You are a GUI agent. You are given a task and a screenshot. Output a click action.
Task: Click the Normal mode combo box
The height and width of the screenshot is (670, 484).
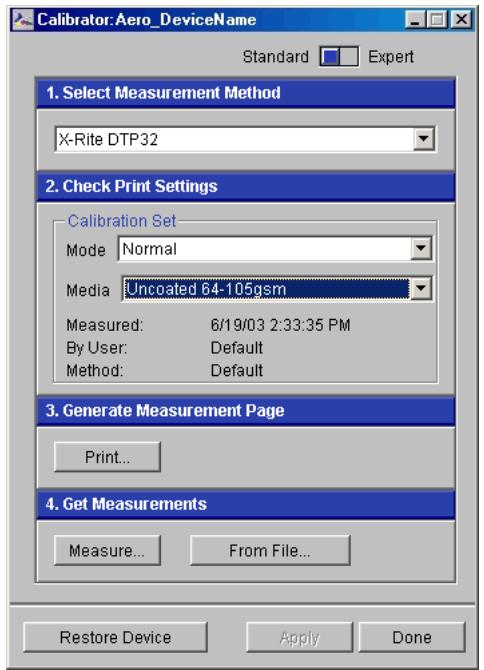pos(275,249)
